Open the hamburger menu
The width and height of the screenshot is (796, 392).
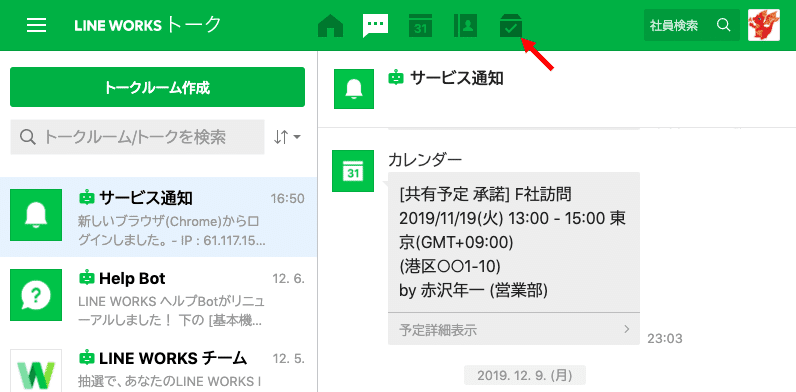tap(37, 25)
